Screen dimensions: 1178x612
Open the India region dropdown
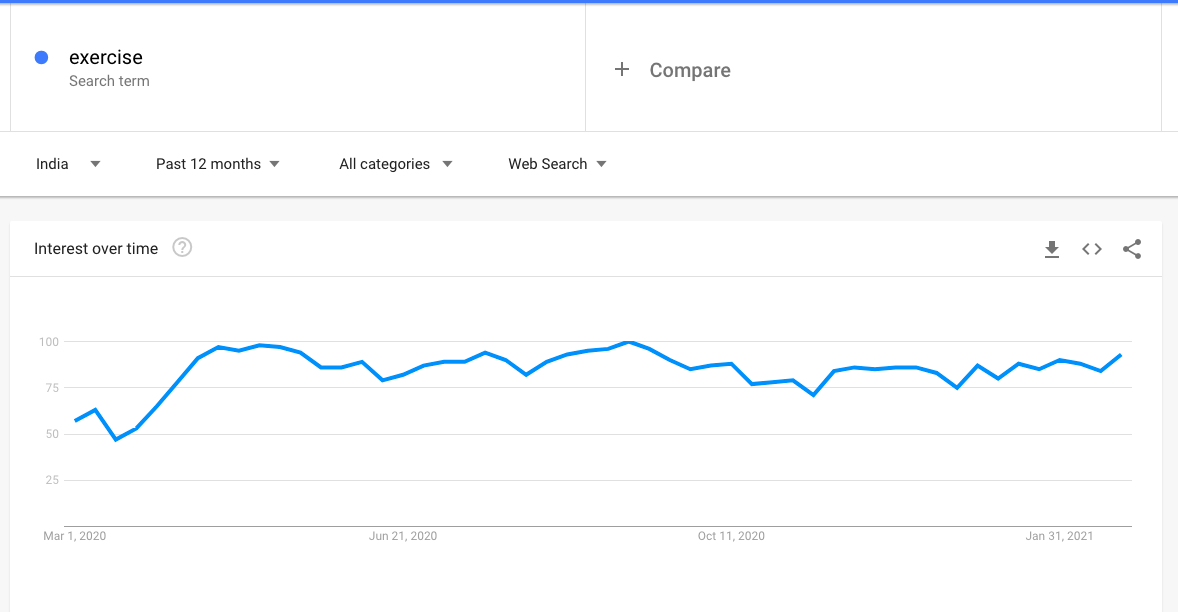click(68, 164)
